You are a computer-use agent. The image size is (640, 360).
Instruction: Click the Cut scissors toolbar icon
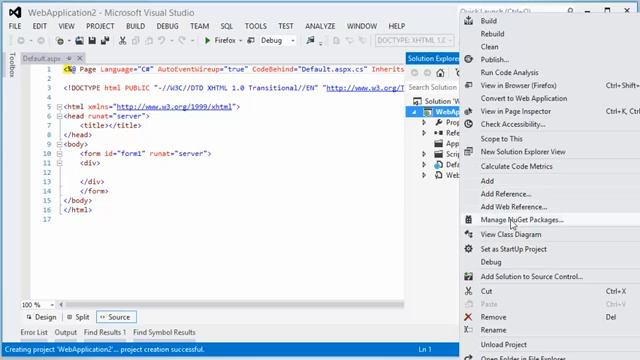point(122,40)
